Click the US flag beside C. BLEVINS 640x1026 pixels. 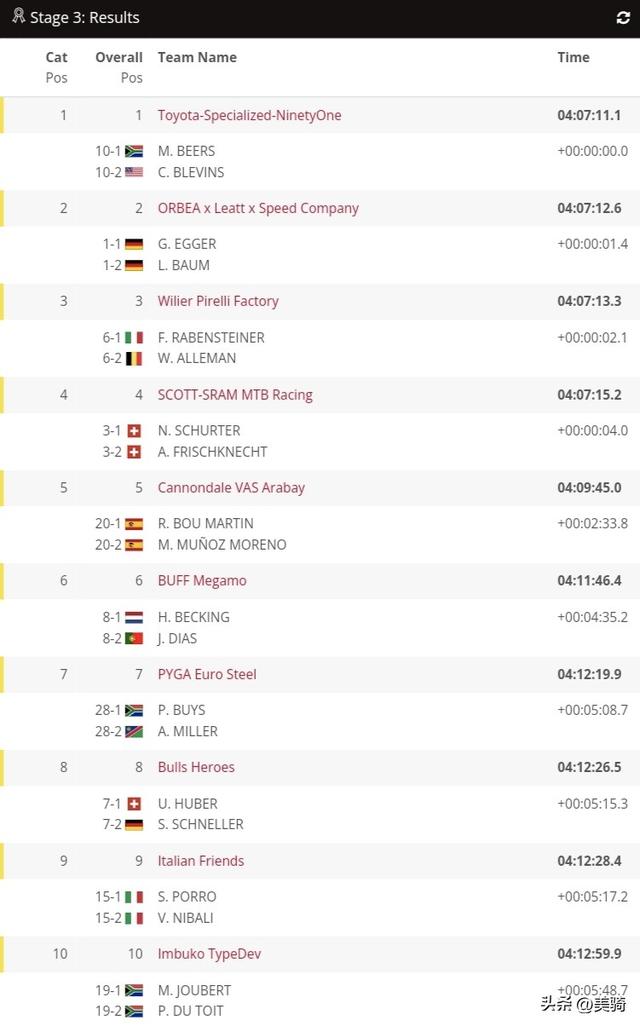pos(134,172)
